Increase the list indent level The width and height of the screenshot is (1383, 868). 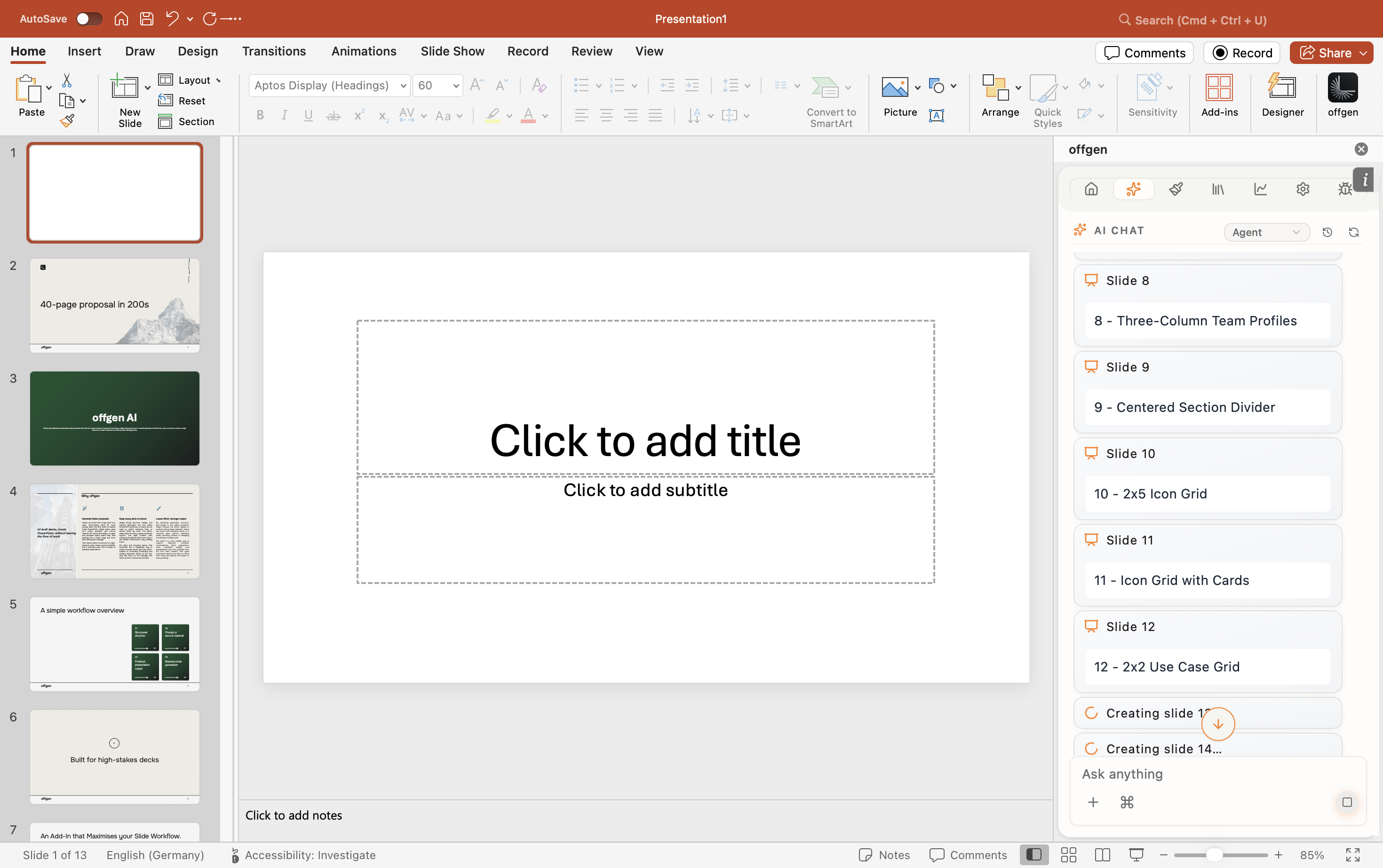tap(692, 86)
